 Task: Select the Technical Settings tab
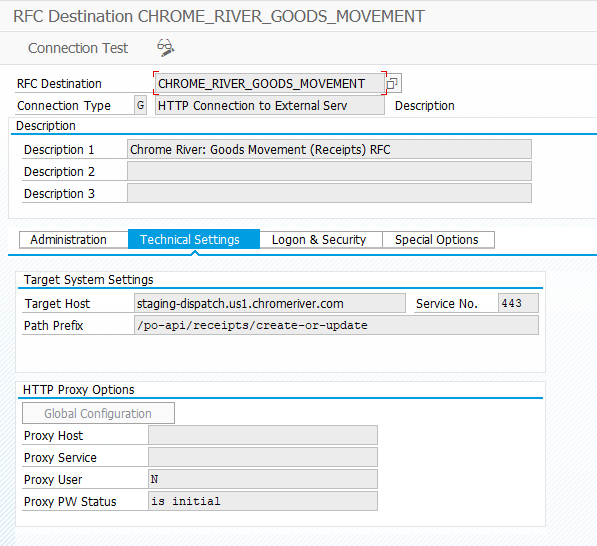[194, 239]
